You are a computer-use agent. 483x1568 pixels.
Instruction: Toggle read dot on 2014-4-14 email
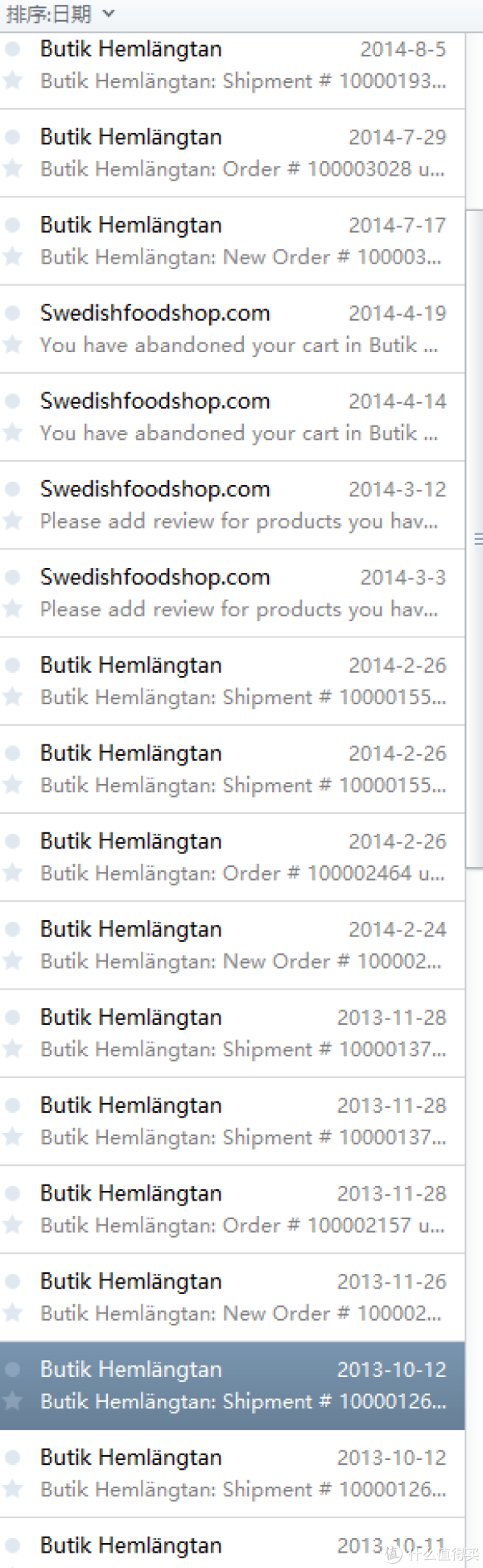point(12,400)
